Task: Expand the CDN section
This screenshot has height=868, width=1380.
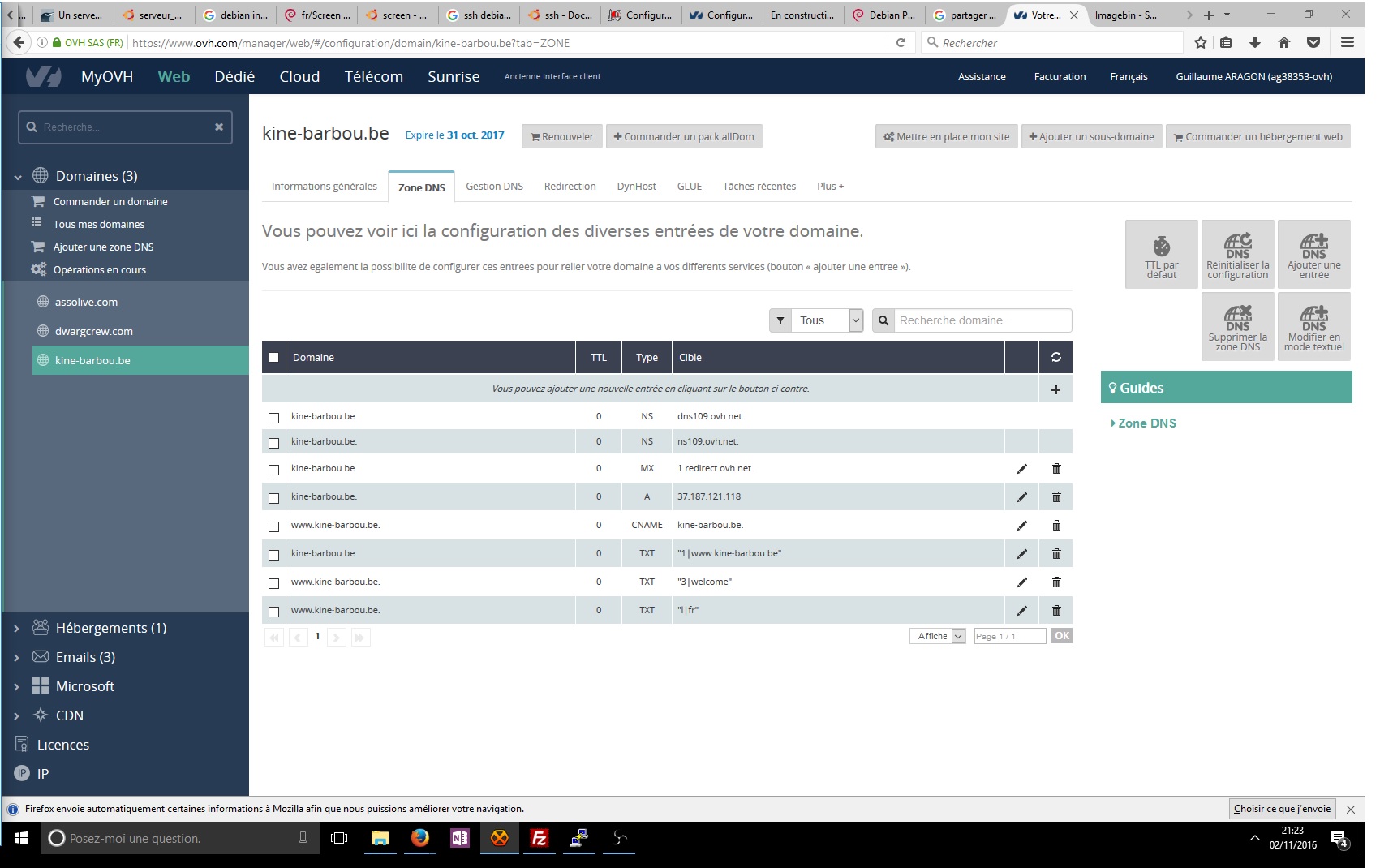Action: (x=16, y=716)
